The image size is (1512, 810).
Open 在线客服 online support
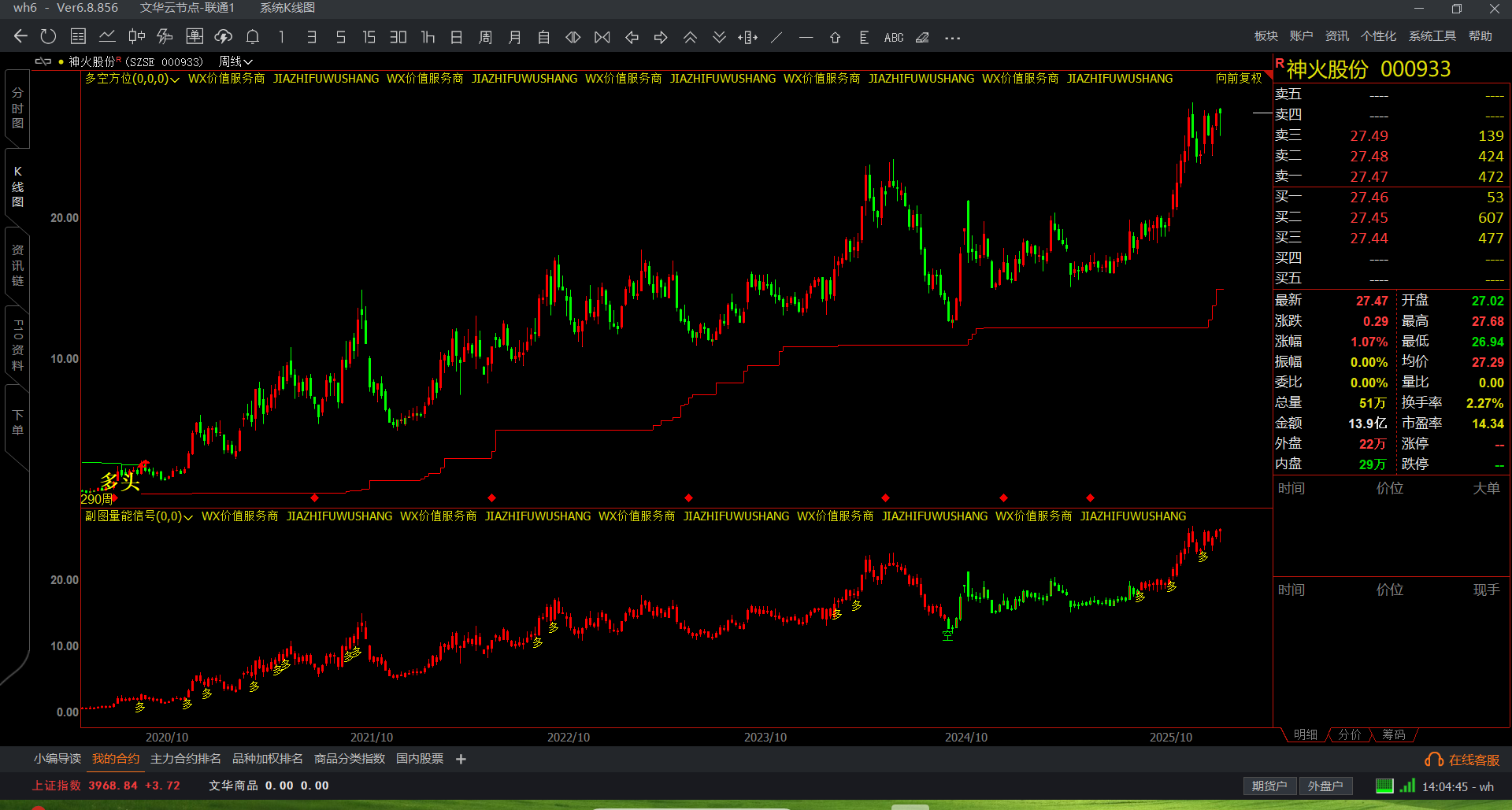pyautogui.click(x=1462, y=760)
